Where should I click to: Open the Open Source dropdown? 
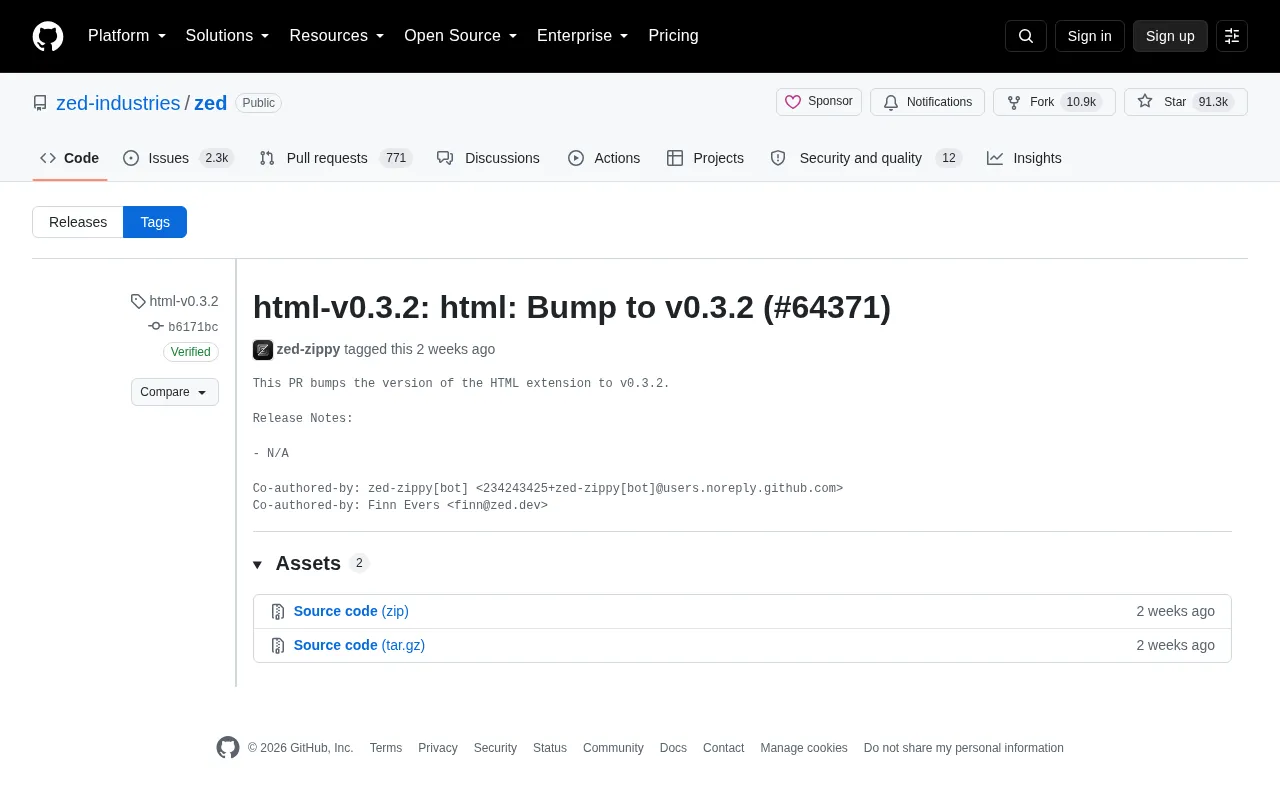pos(461,36)
